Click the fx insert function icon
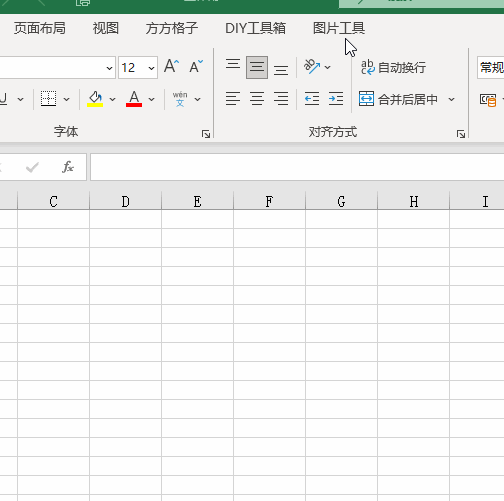 point(68,167)
